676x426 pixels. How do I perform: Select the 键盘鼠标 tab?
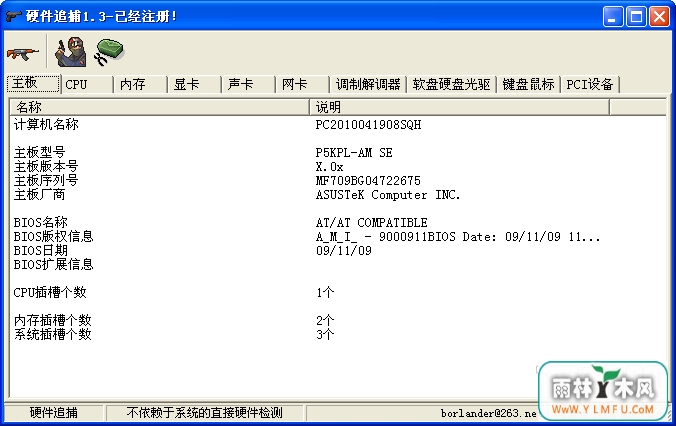pyautogui.click(x=528, y=85)
